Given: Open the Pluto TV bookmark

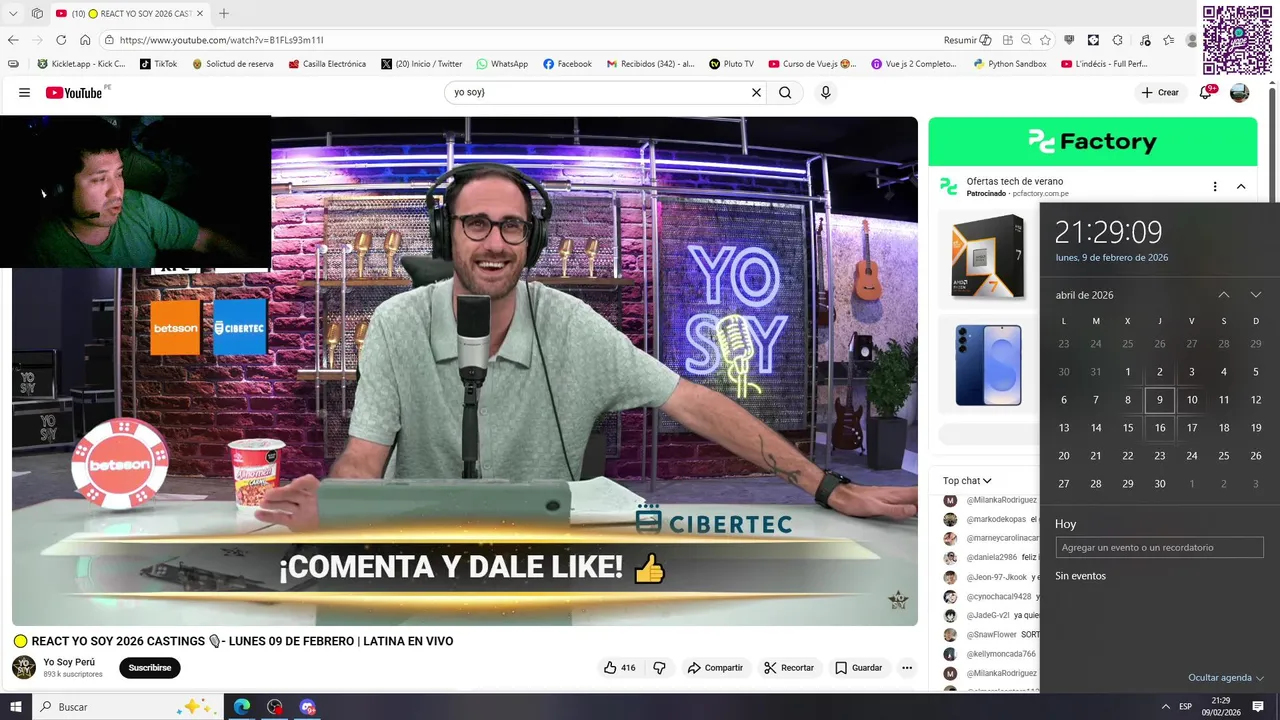Looking at the screenshot, I should [x=732, y=63].
